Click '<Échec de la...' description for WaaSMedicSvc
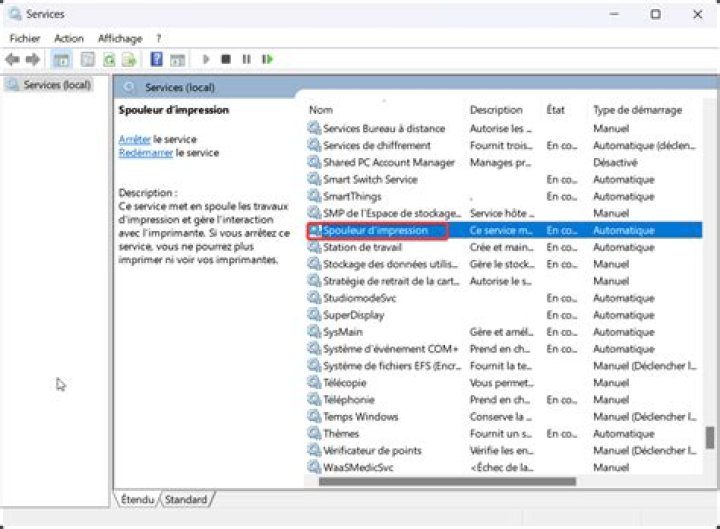Viewport: 720px width, 529px height. pos(502,467)
